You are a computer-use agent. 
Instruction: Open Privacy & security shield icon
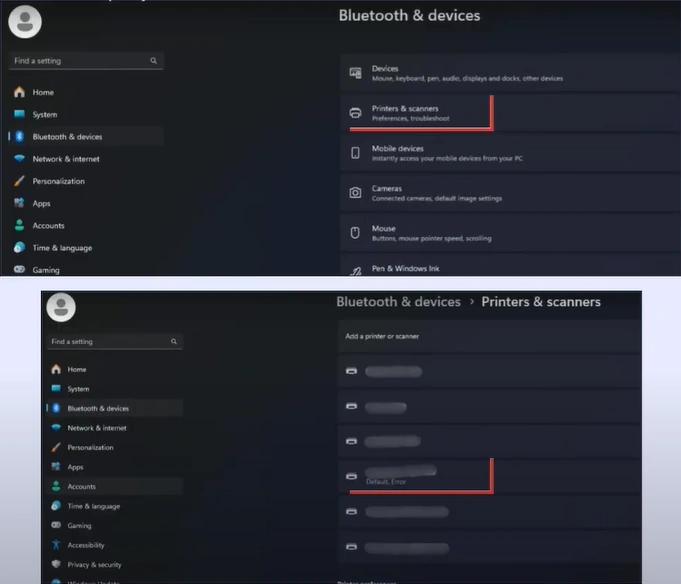coord(56,565)
